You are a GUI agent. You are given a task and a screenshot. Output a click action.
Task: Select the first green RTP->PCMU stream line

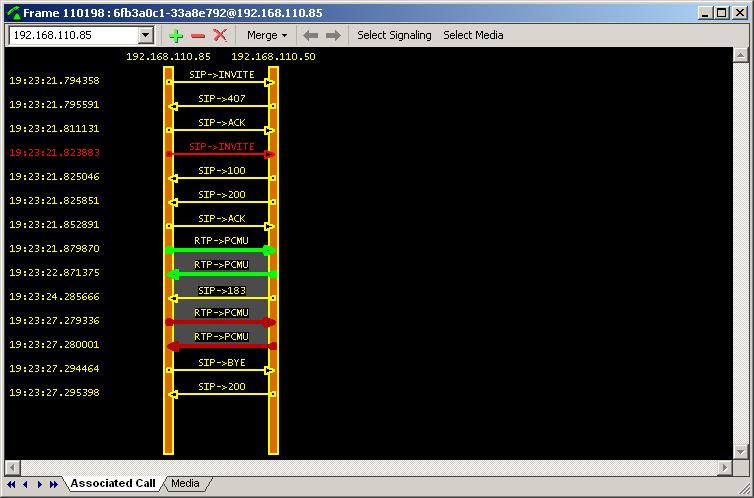pos(221,250)
